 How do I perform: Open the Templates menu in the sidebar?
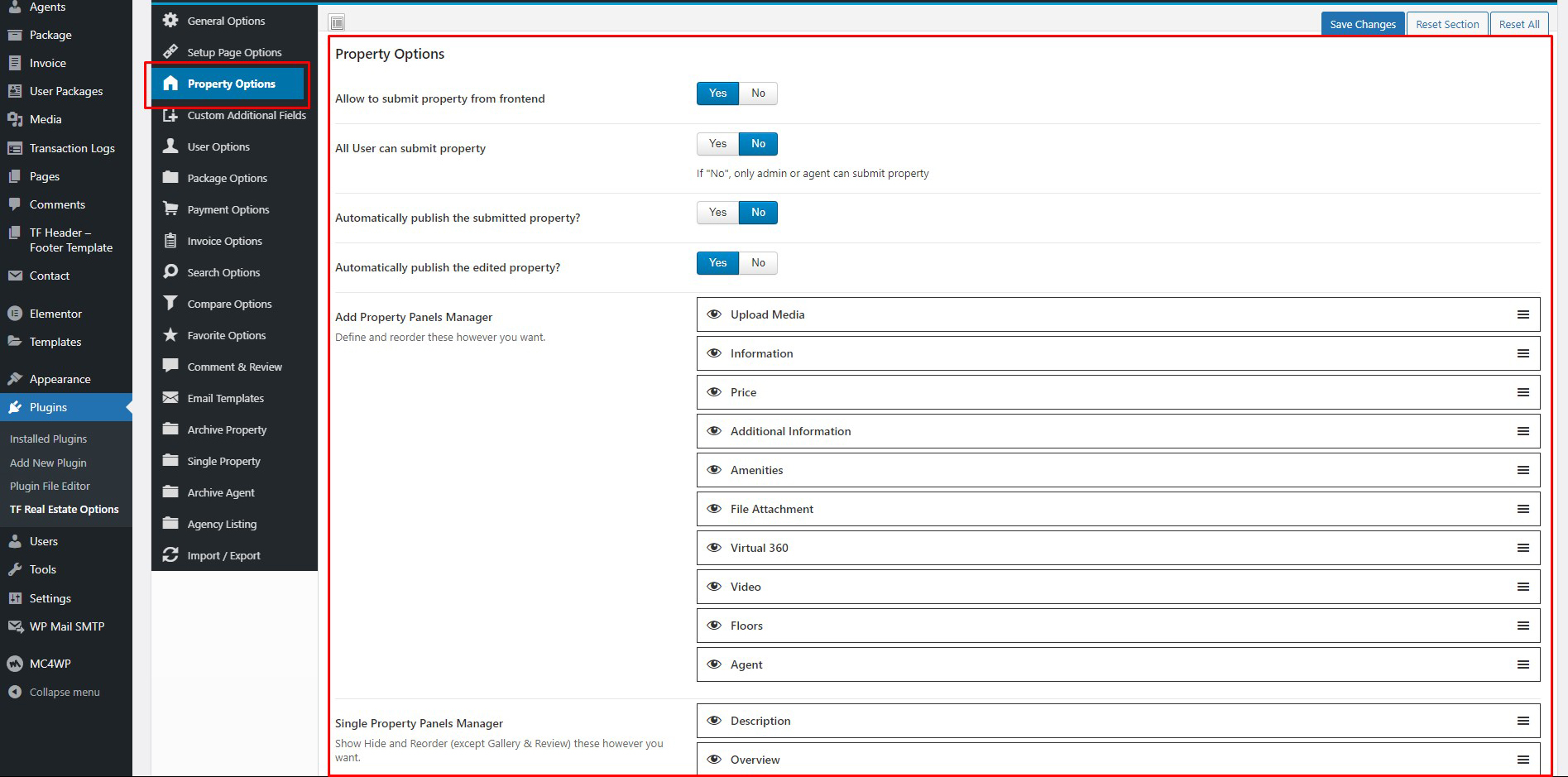pos(66,342)
